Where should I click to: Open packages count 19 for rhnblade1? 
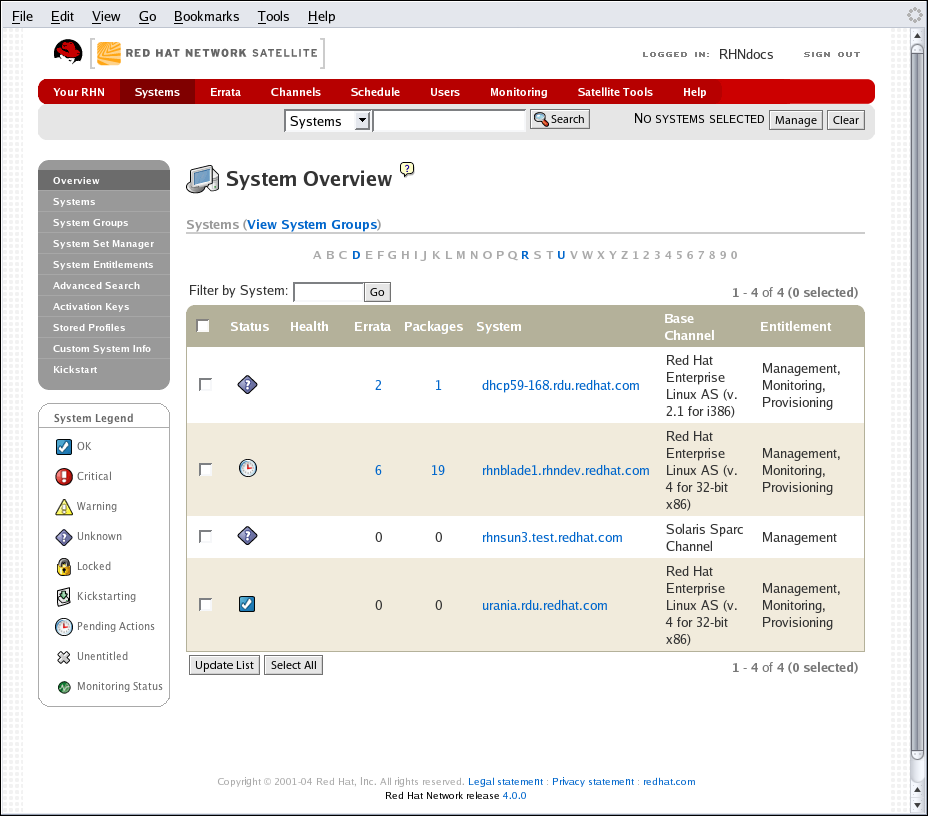pyautogui.click(x=438, y=470)
